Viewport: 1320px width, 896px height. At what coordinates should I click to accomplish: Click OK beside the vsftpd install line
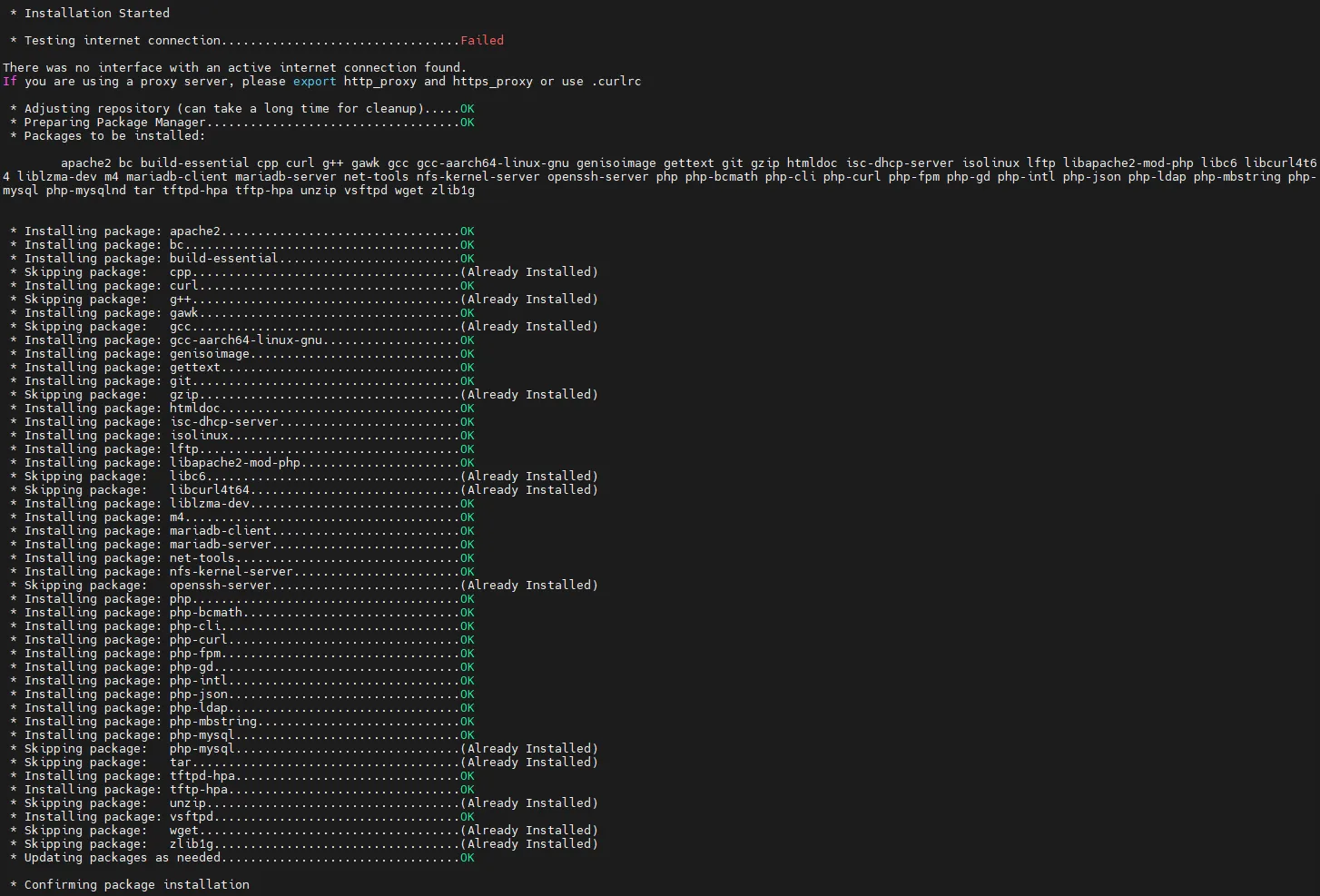click(467, 817)
